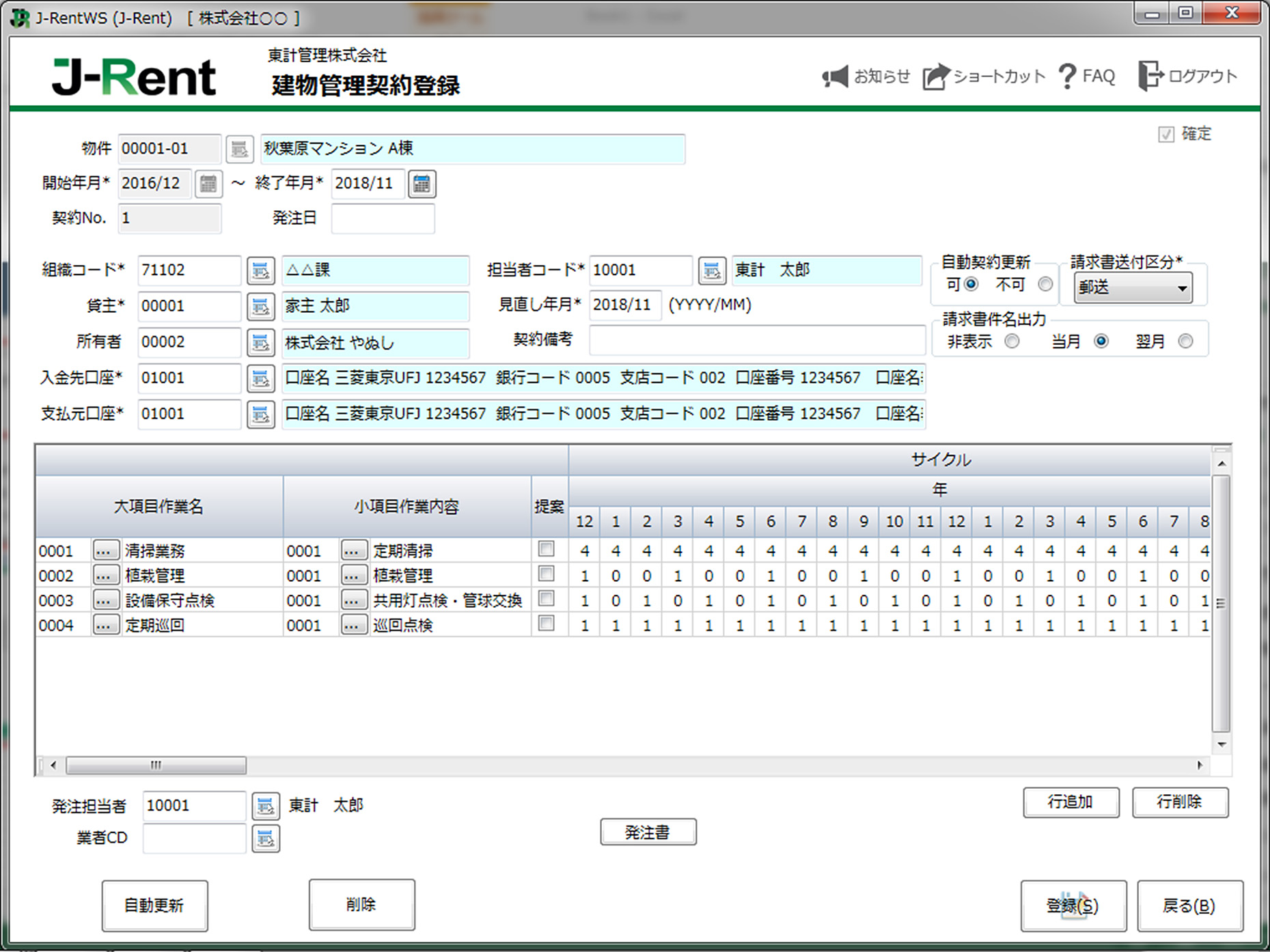
Task: Click the 発注書 button
Action: [x=648, y=832]
